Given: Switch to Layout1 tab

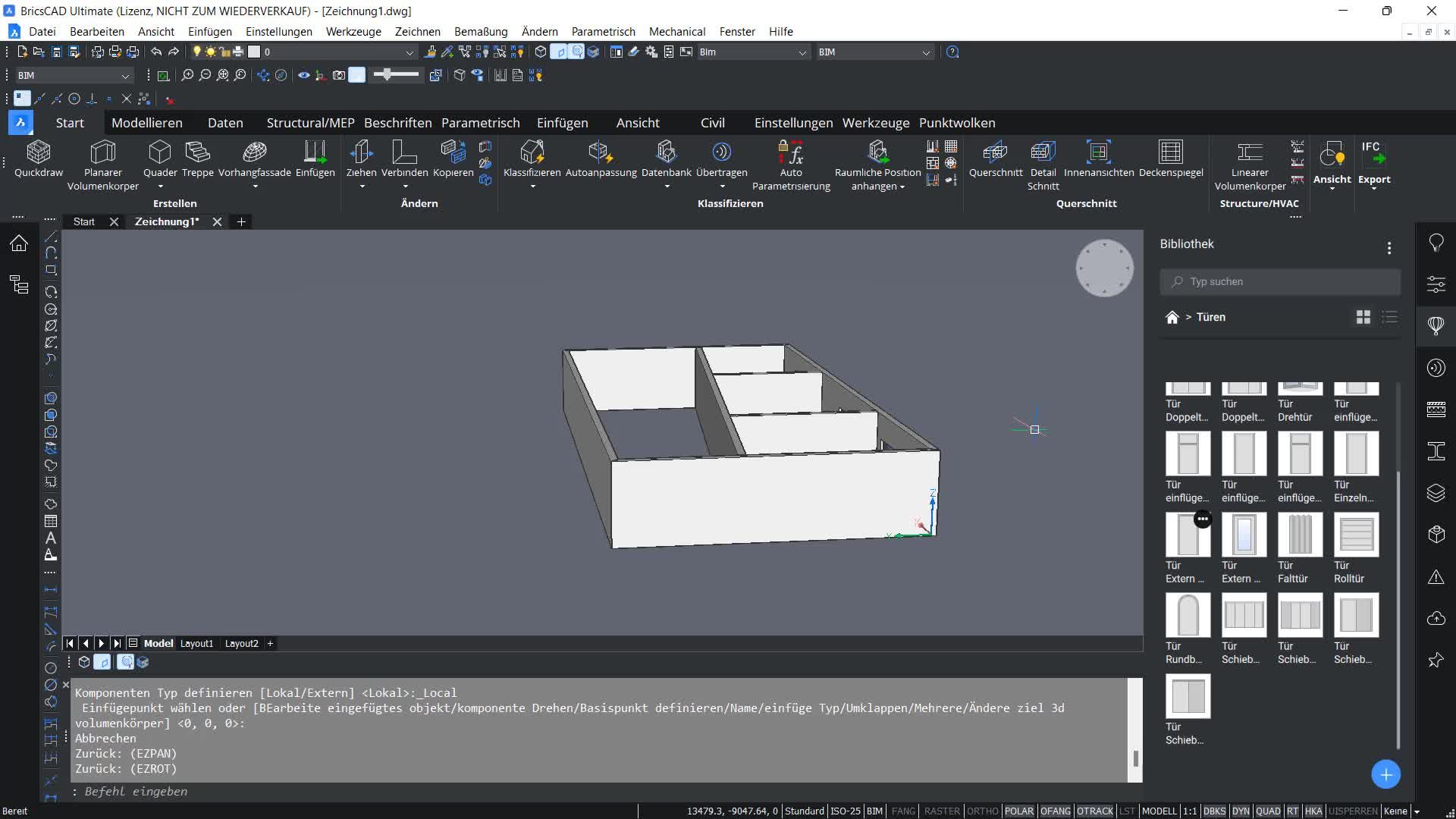Looking at the screenshot, I should tap(196, 644).
